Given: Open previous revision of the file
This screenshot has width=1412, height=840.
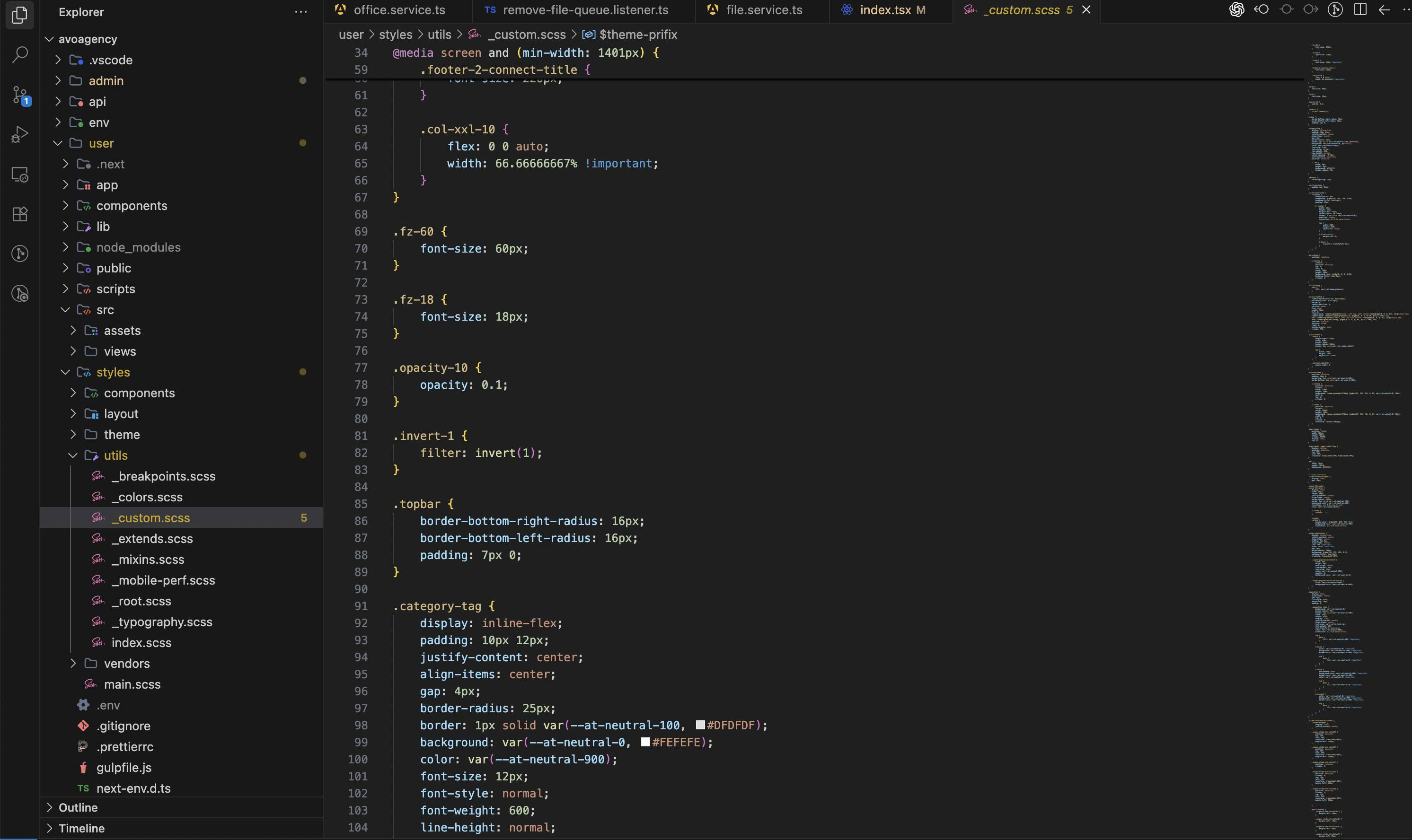Looking at the screenshot, I should coord(1262,9).
